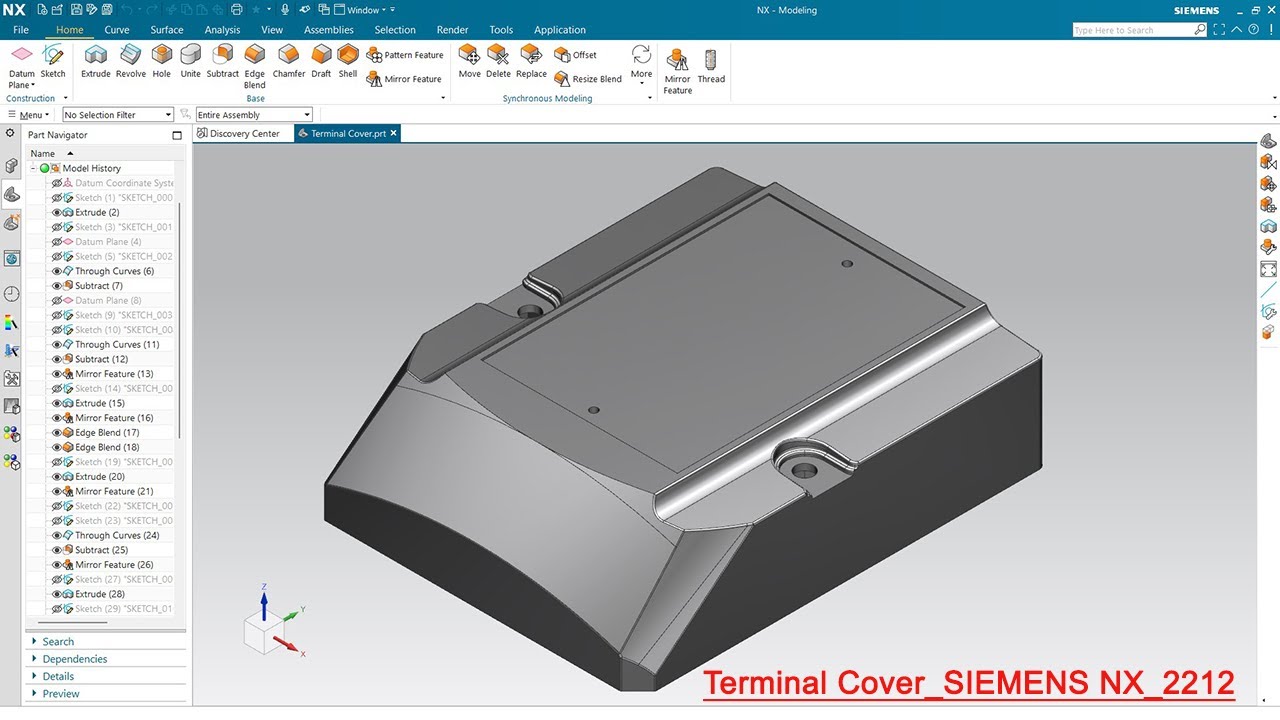Open the Part Navigator sidebar tab
The height and width of the screenshot is (720, 1280).
click(x=12, y=194)
